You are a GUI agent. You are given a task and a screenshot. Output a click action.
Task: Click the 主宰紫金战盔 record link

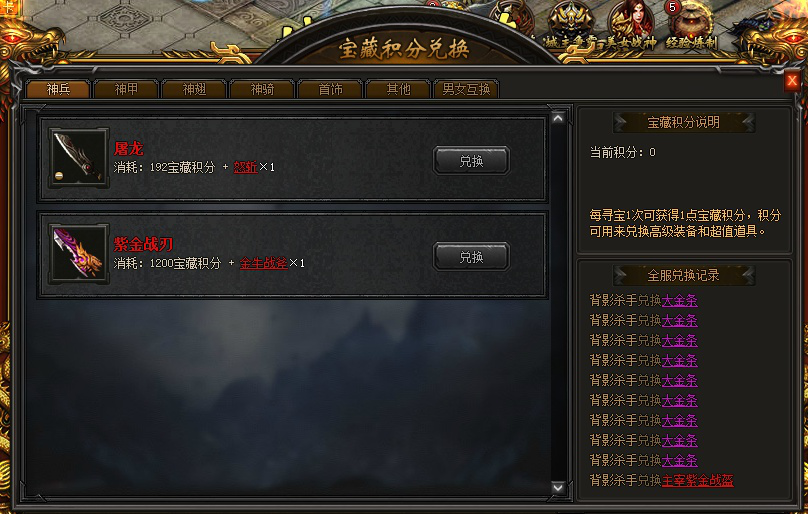coord(697,480)
